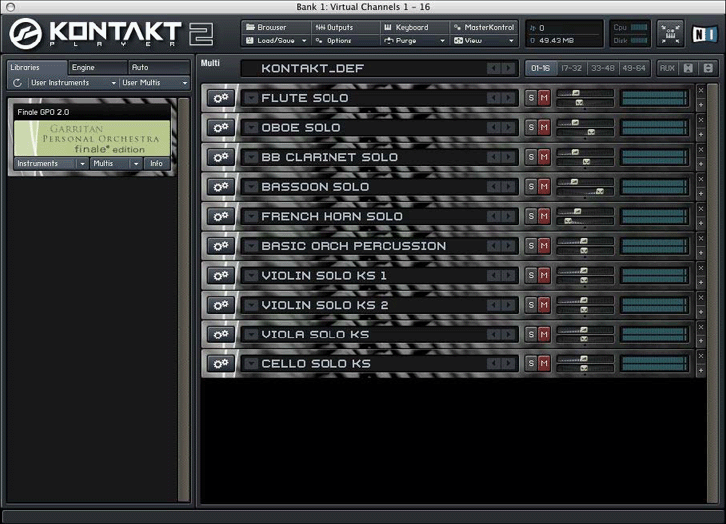This screenshot has height=524, width=726.
Task: Click the GPO library Info button
Action: [x=156, y=164]
